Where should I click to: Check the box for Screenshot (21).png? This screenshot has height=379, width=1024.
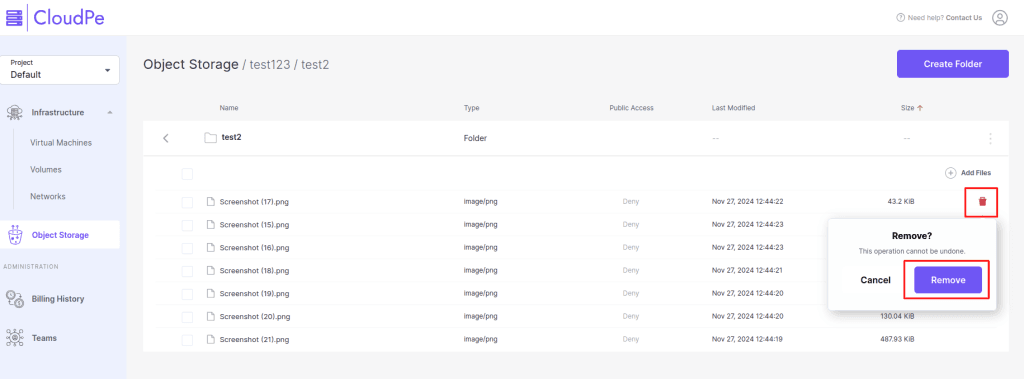pyautogui.click(x=187, y=340)
